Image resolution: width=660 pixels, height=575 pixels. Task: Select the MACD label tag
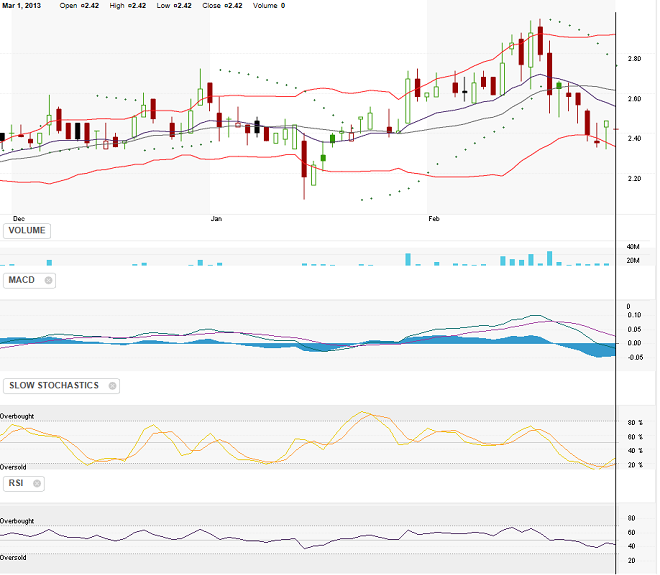tap(23, 281)
